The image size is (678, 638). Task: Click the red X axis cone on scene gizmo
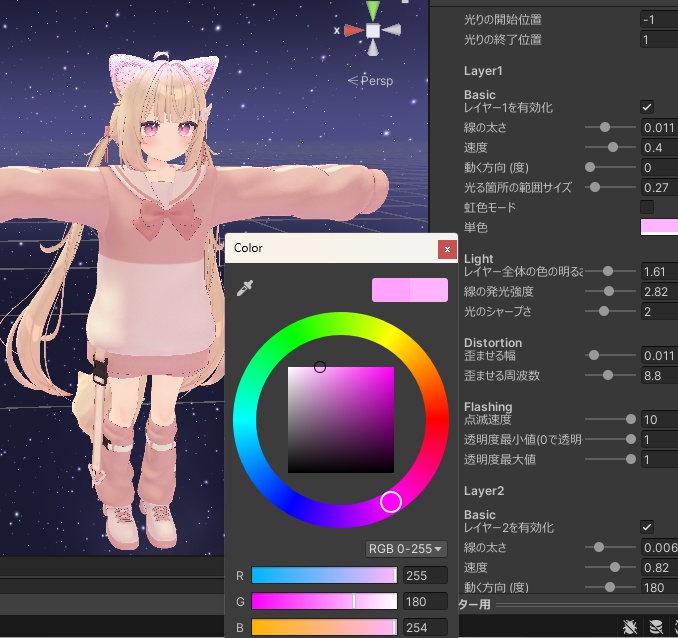(353, 31)
